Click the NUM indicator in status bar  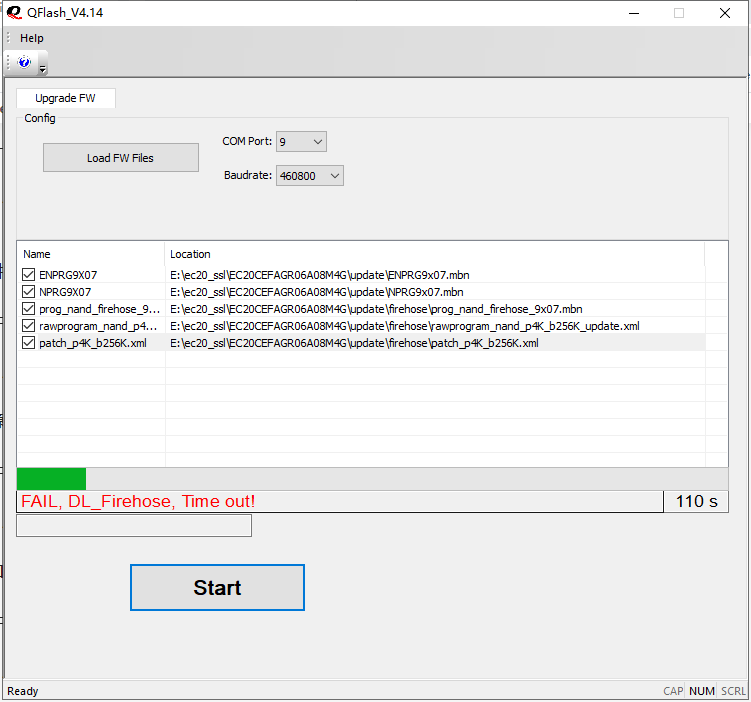(702, 691)
